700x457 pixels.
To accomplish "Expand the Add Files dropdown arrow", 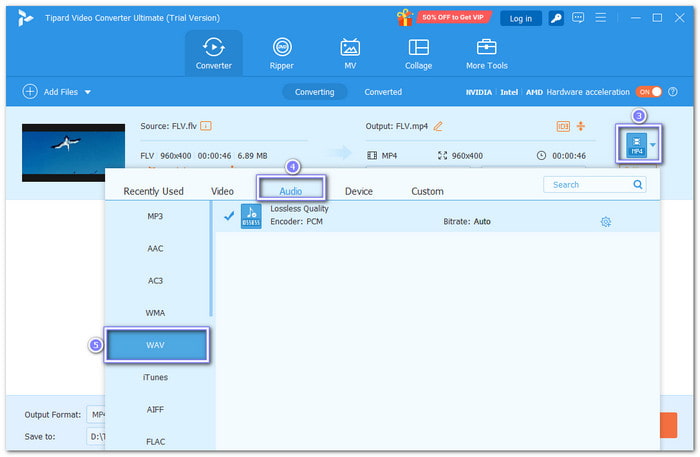I will (x=88, y=92).
